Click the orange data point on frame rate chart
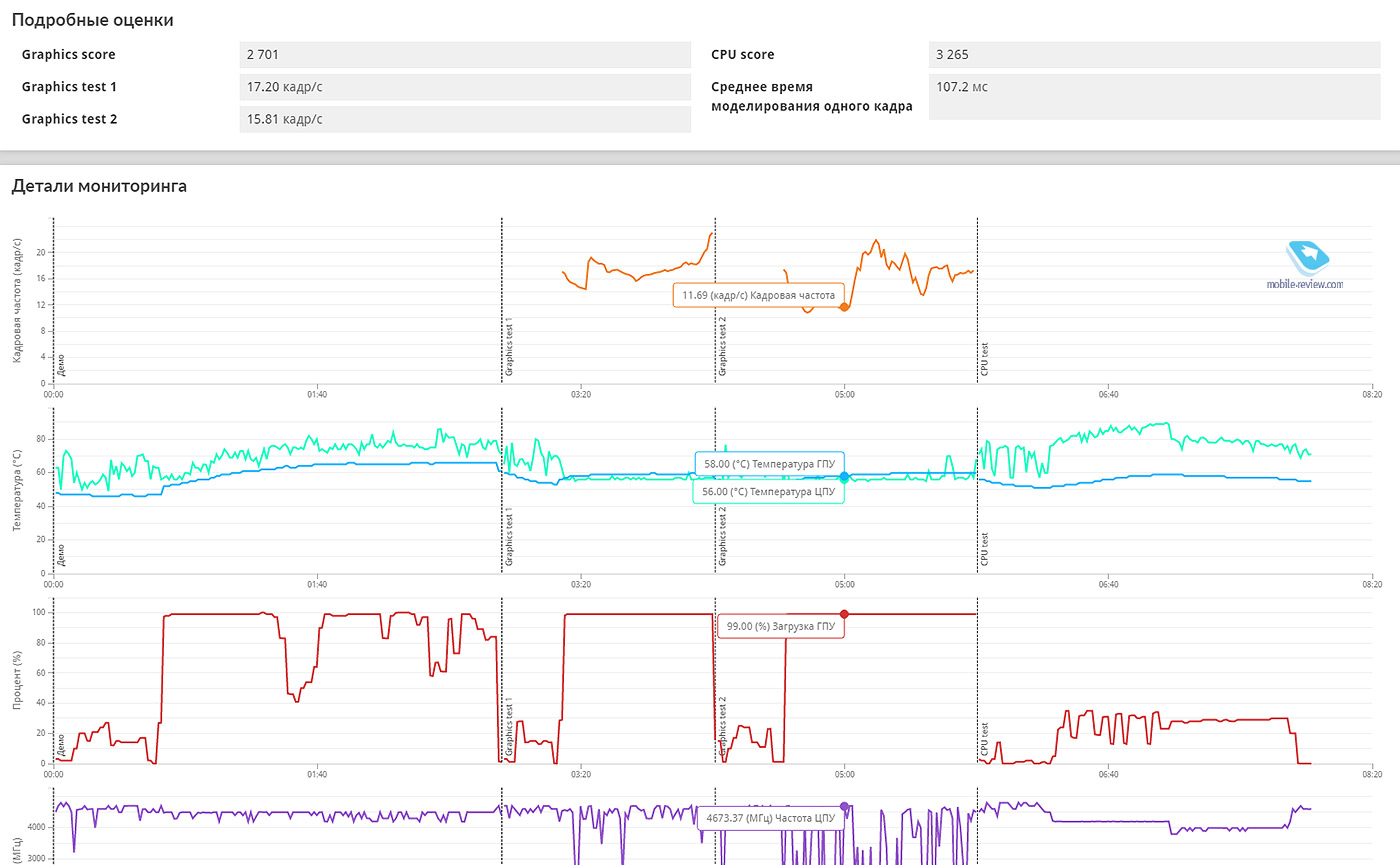 pyautogui.click(x=844, y=307)
